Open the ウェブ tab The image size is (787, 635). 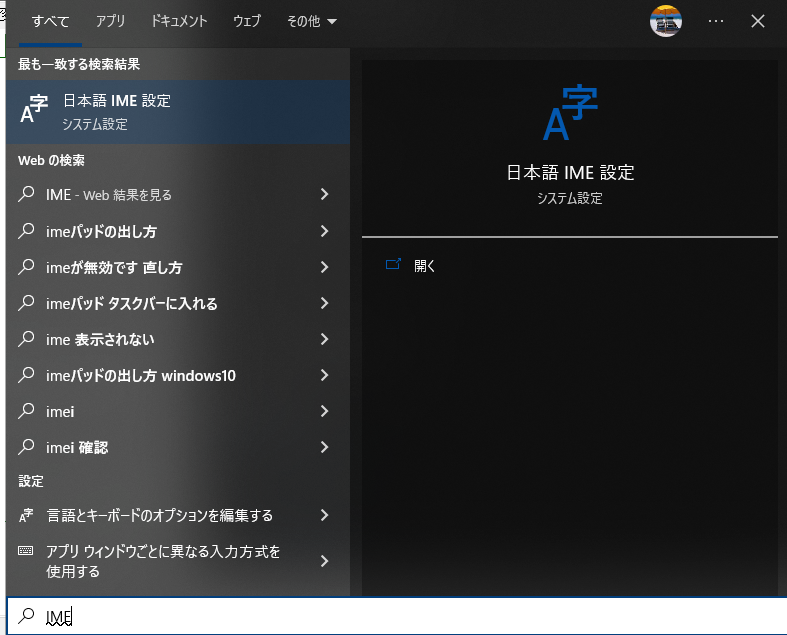pyautogui.click(x=247, y=22)
